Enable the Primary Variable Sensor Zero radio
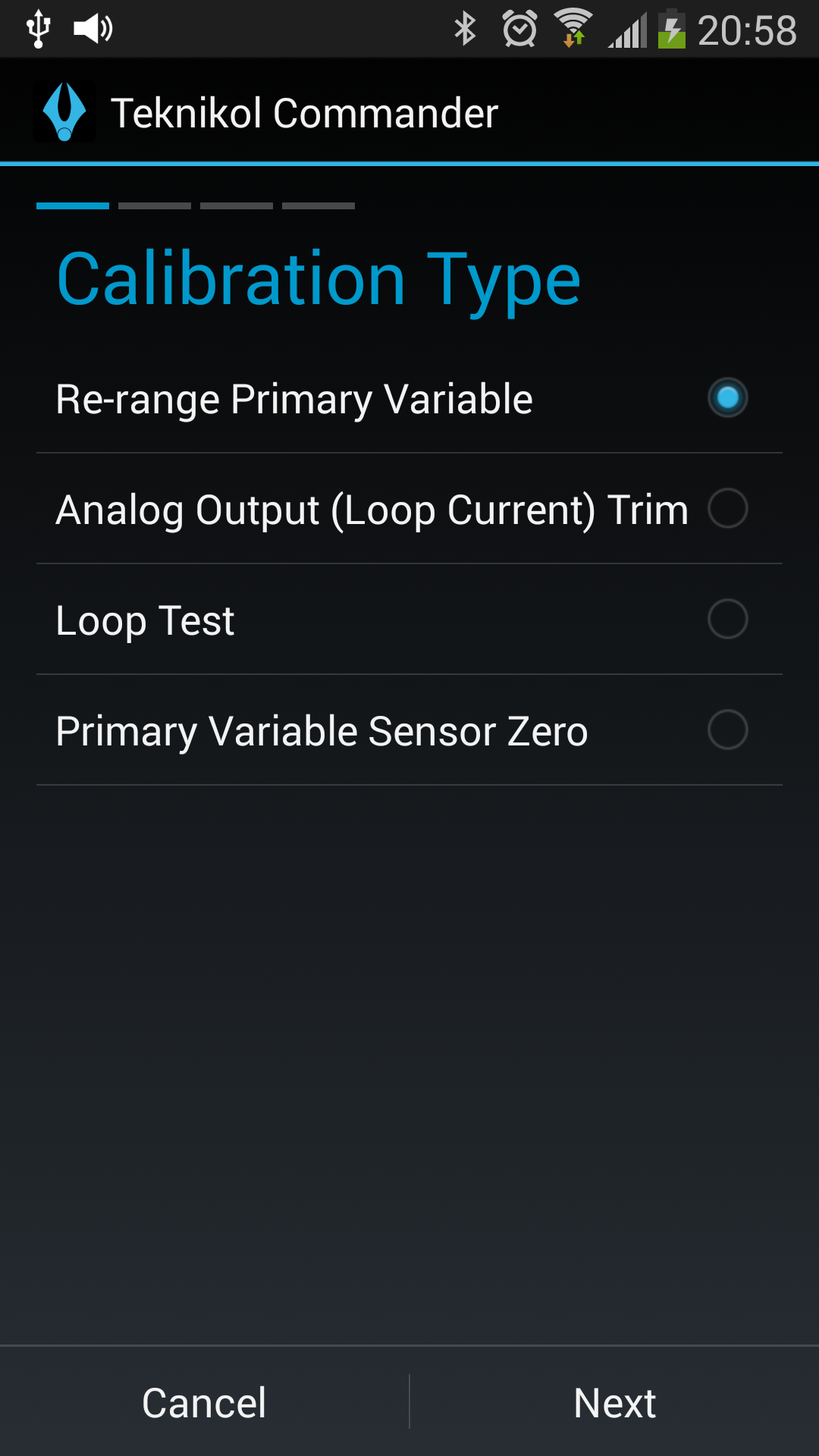This screenshot has width=819, height=1456. [x=727, y=730]
